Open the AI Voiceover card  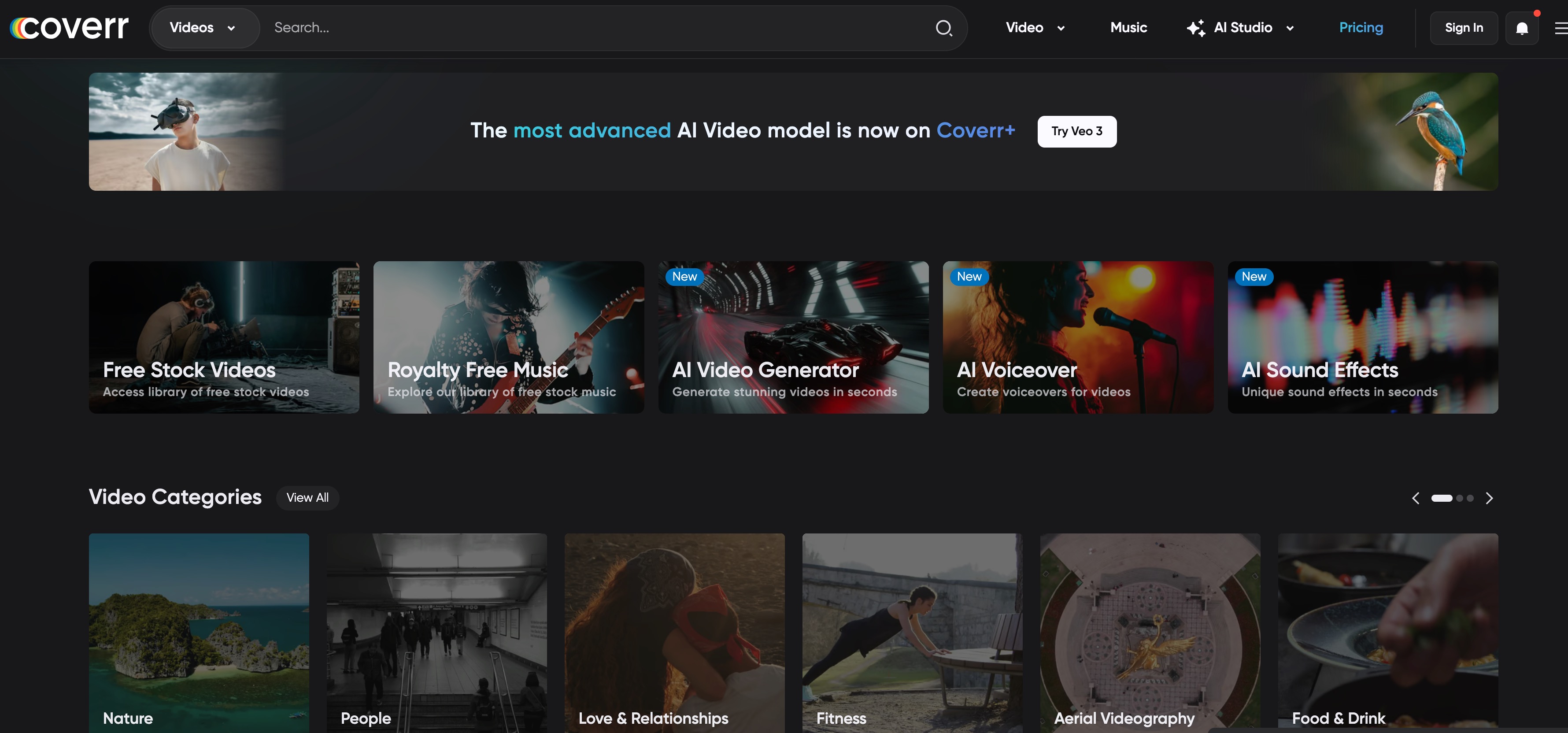tap(1078, 337)
